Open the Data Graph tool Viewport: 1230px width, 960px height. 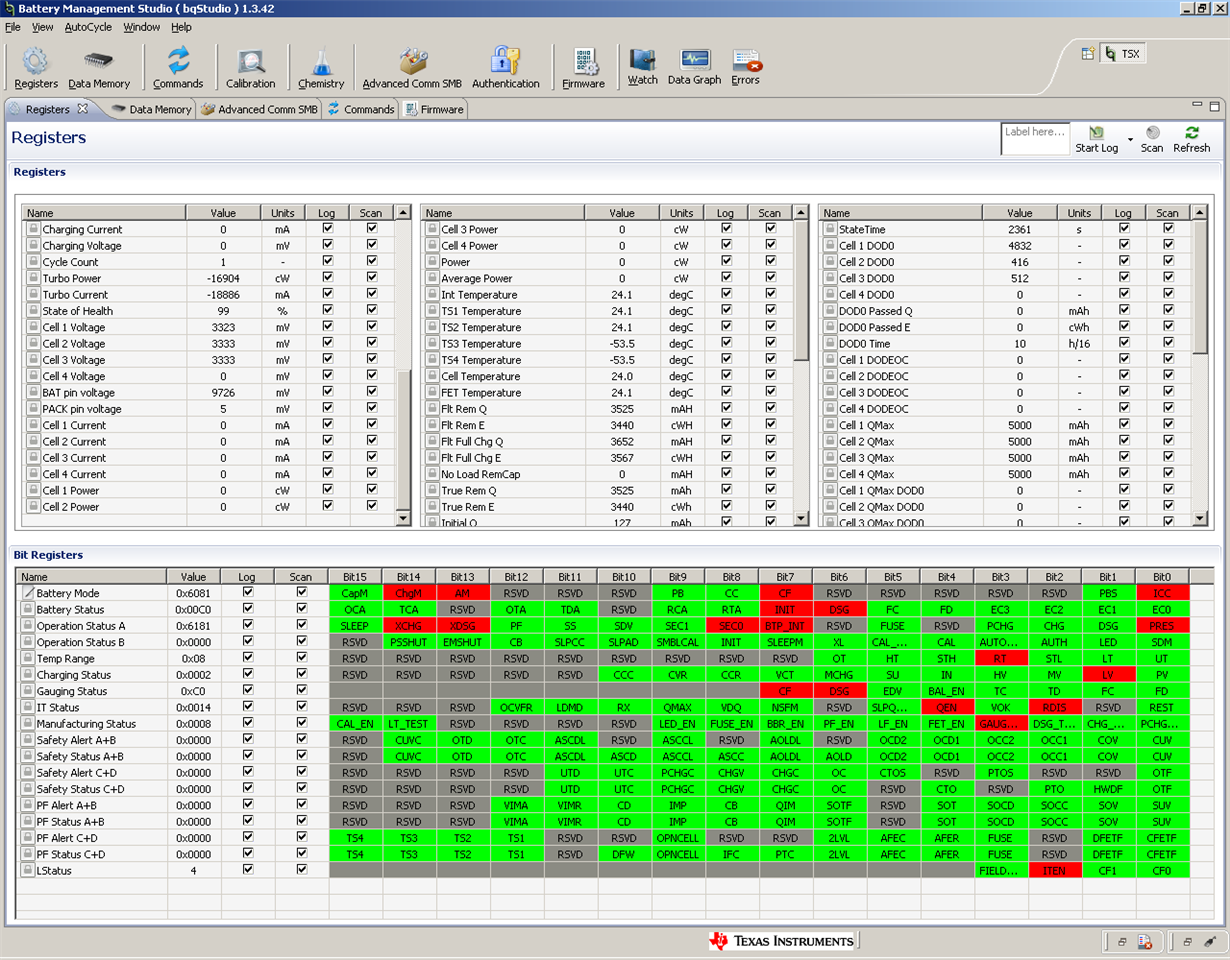(x=694, y=67)
